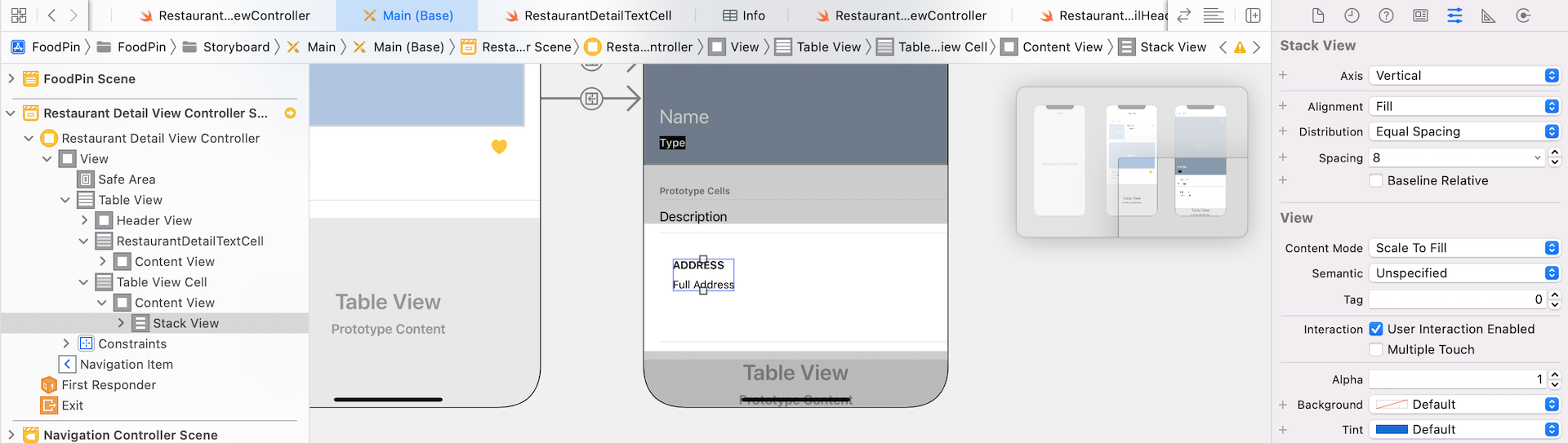Select Exit in the outline
The image size is (1568, 443).
point(62,405)
